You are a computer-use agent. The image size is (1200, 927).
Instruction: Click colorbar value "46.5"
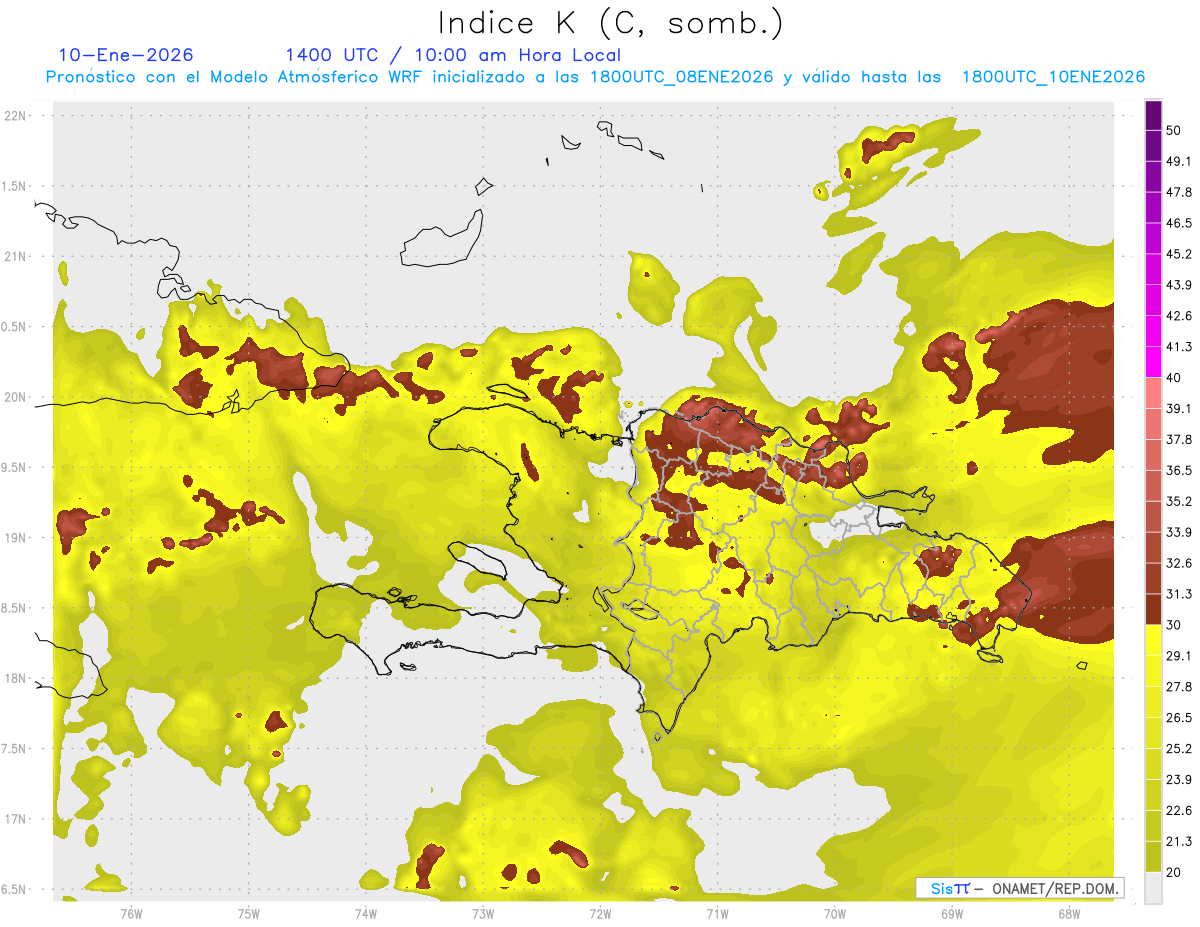tap(1179, 223)
